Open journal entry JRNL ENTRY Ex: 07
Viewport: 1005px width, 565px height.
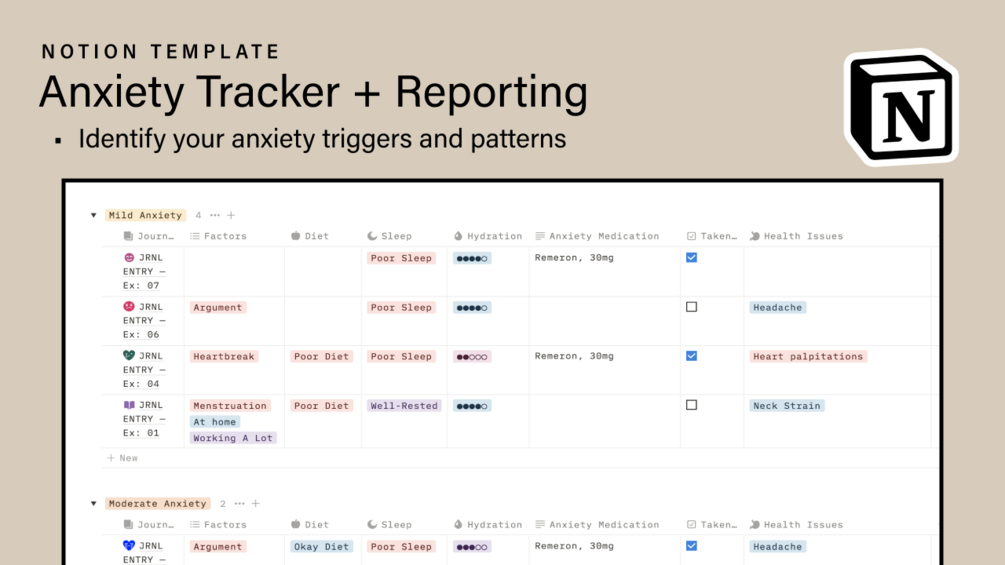tap(145, 272)
